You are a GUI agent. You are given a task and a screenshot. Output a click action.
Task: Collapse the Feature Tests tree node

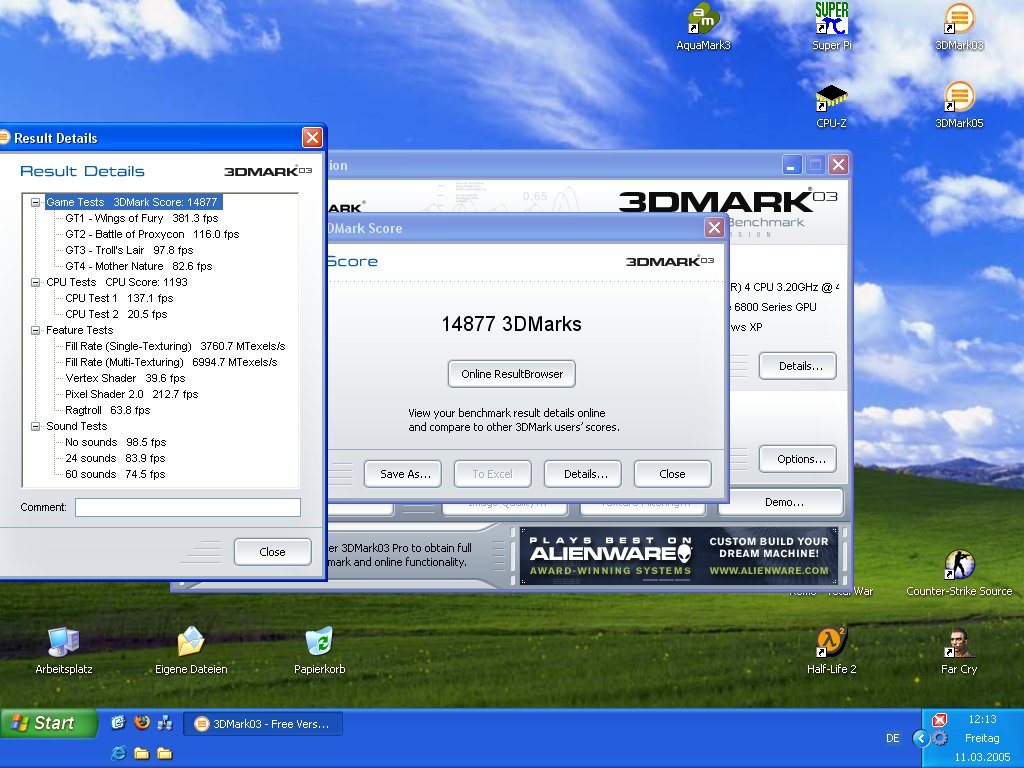[x=35, y=330]
